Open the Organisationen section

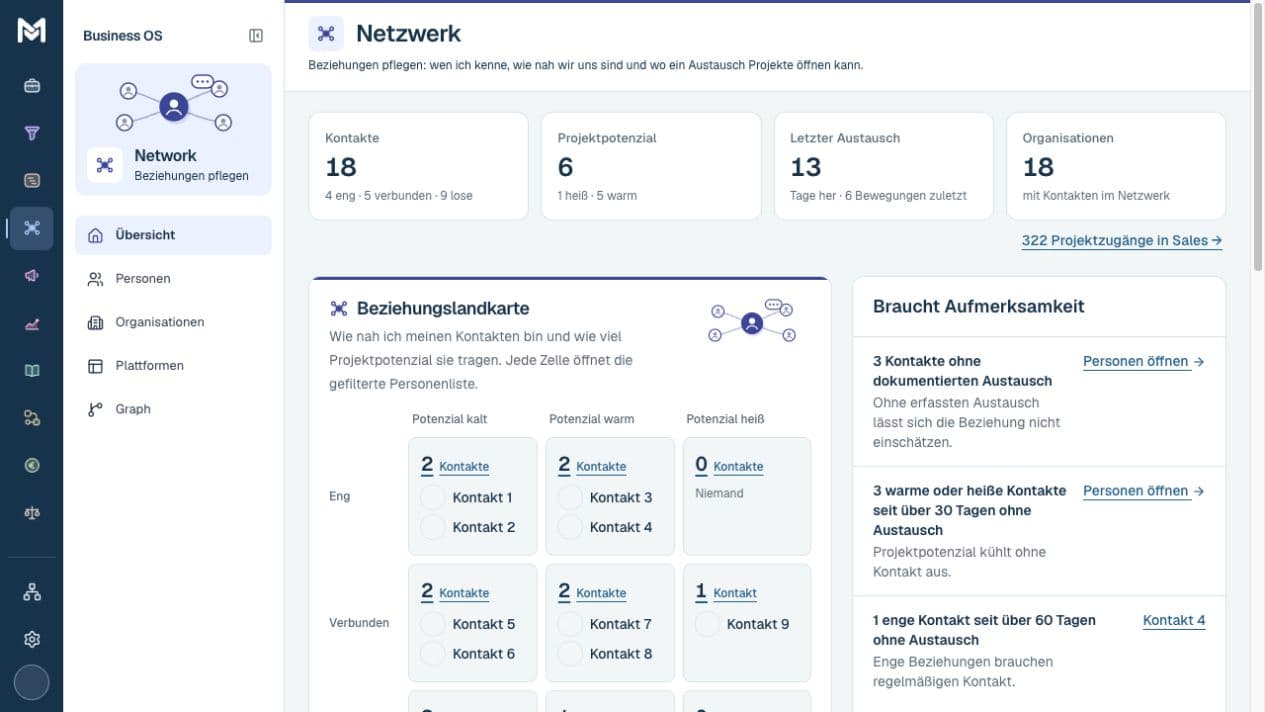coord(173,322)
